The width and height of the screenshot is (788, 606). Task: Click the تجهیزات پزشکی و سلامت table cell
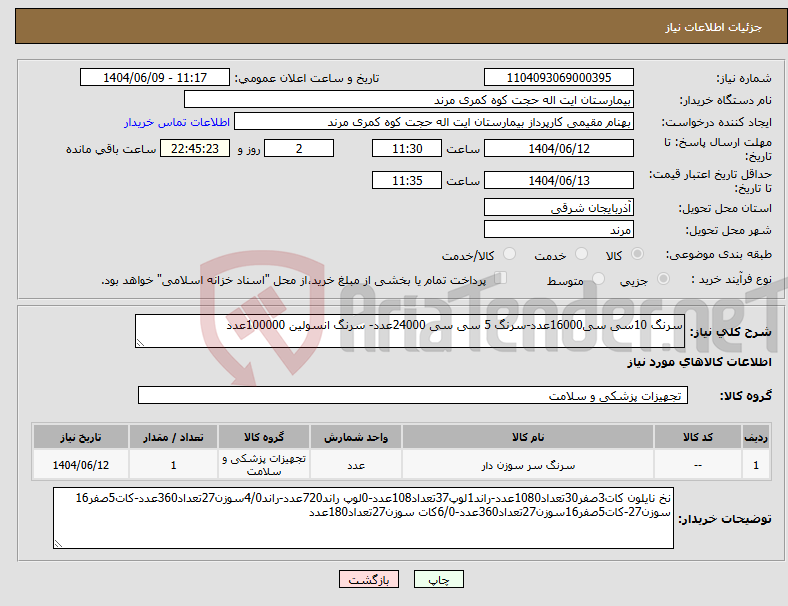tap(264, 465)
